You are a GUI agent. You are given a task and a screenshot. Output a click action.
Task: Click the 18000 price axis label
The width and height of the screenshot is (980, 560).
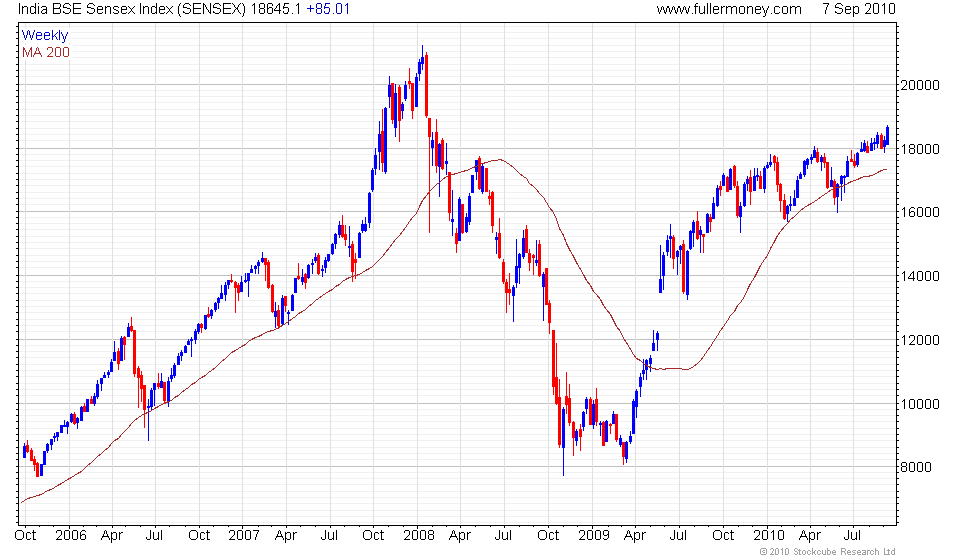coord(919,149)
